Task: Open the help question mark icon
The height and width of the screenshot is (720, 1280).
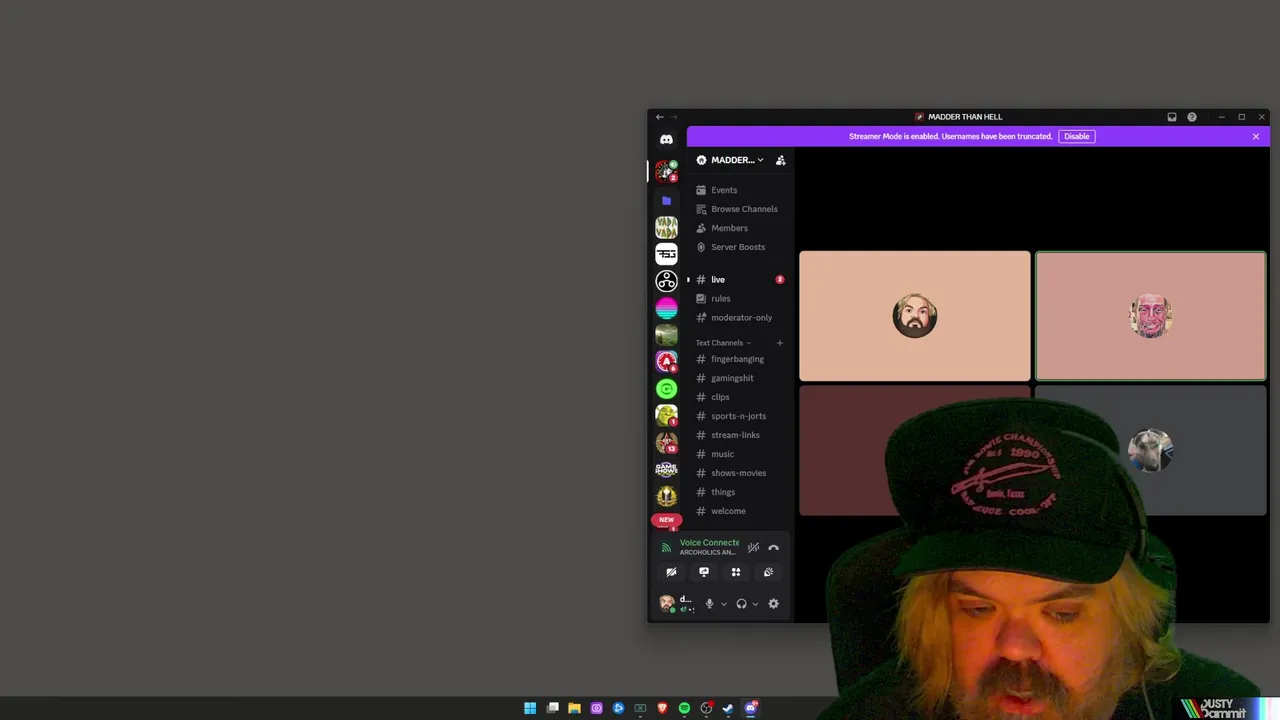Action: (x=1192, y=117)
